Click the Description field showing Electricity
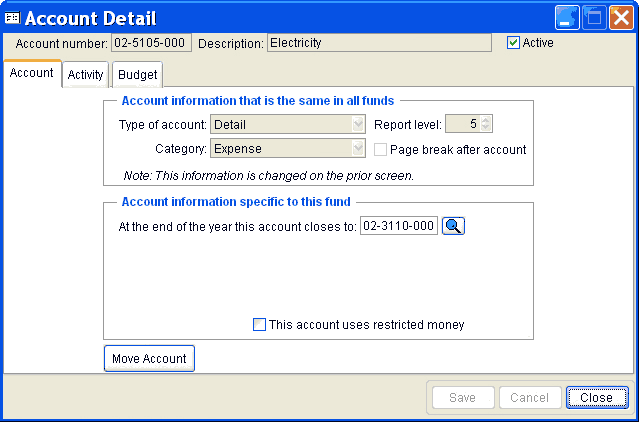This screenshot has height=422, width=639. coord(379,43)
